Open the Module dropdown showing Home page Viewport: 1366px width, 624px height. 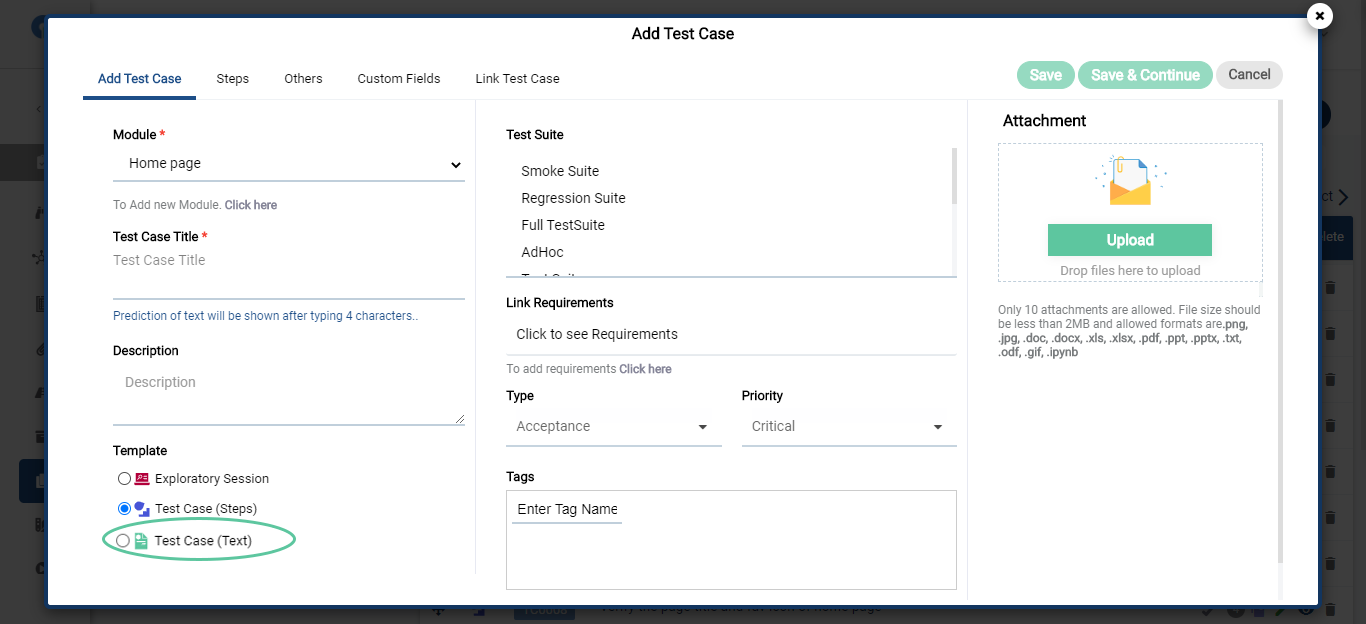click(x=289, y=164)
